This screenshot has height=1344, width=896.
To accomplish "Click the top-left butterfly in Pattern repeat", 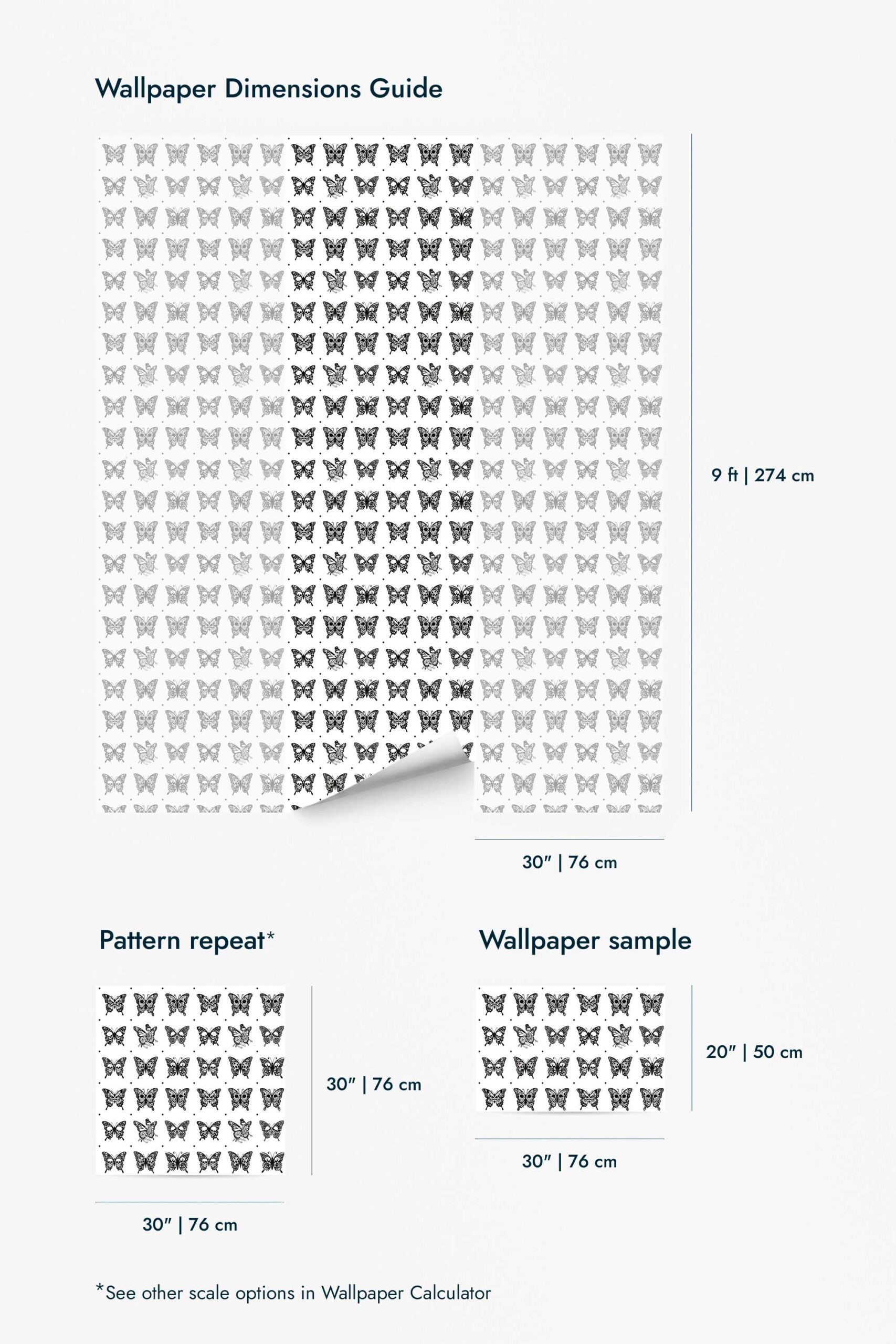I will click(114, 1004).
